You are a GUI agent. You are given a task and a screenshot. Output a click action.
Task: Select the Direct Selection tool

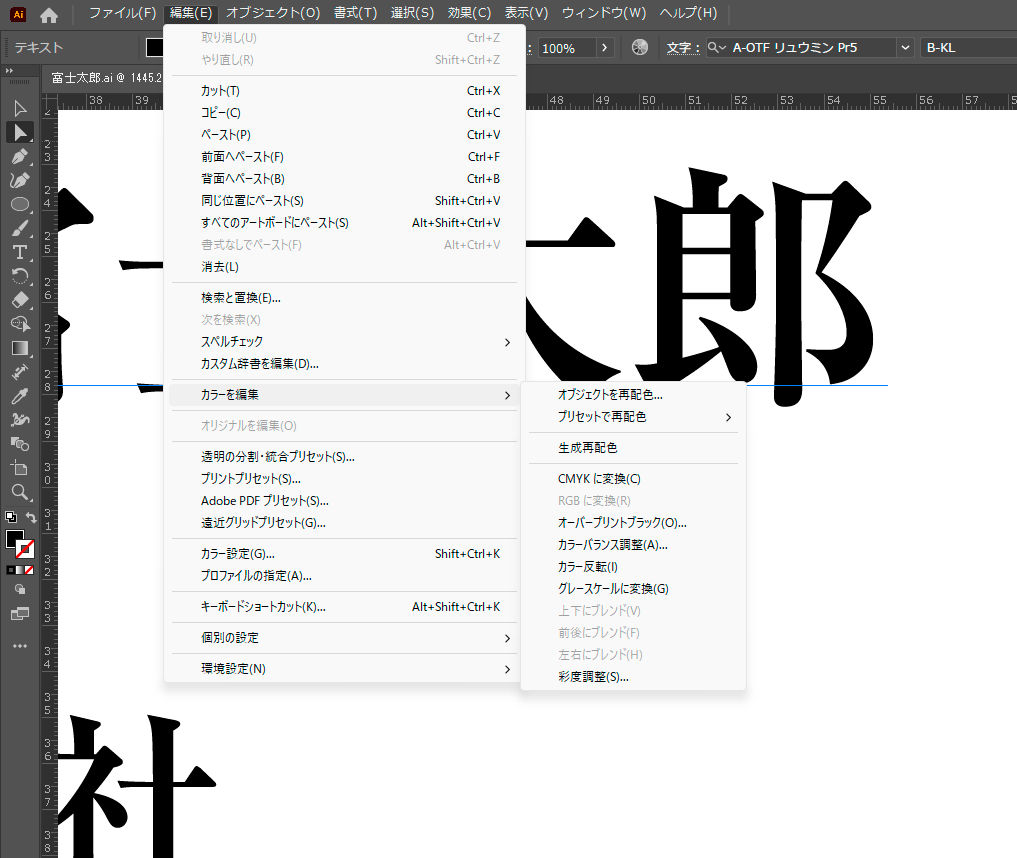tap(19, 132)
